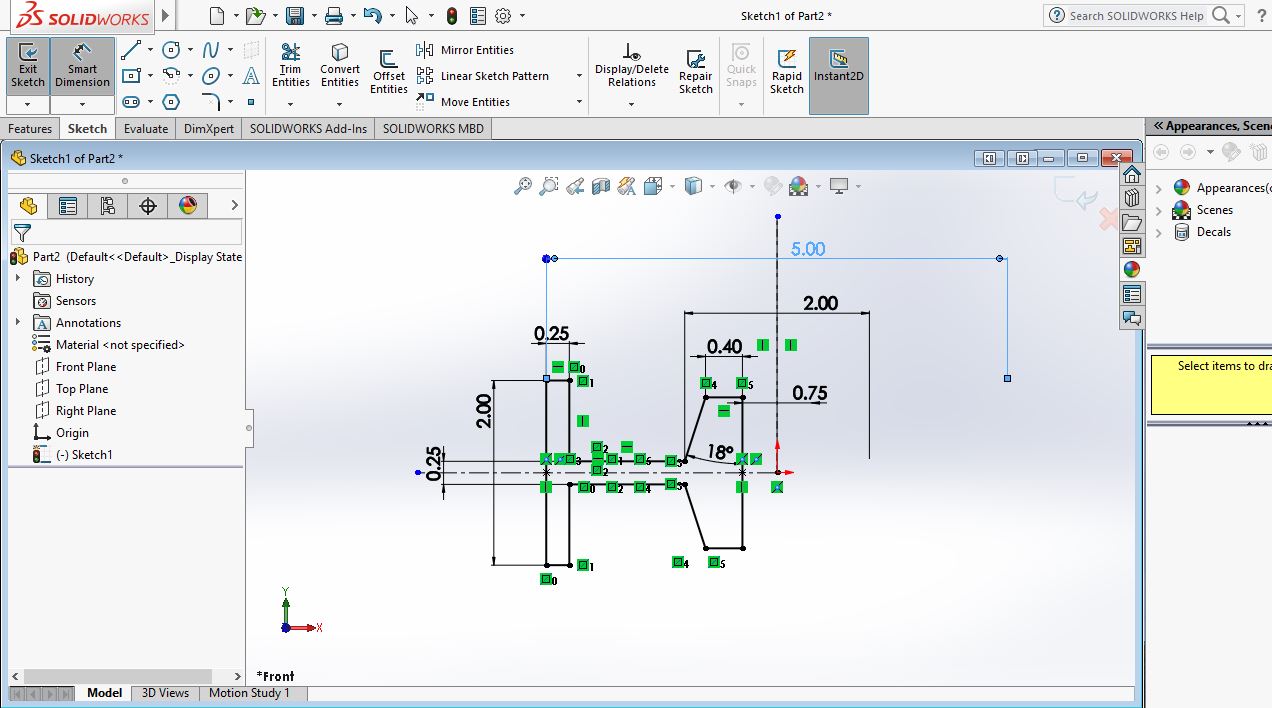This screenshot has height=708, width=1272.
Task: Click the New document icon
Action: coord(218,16)
